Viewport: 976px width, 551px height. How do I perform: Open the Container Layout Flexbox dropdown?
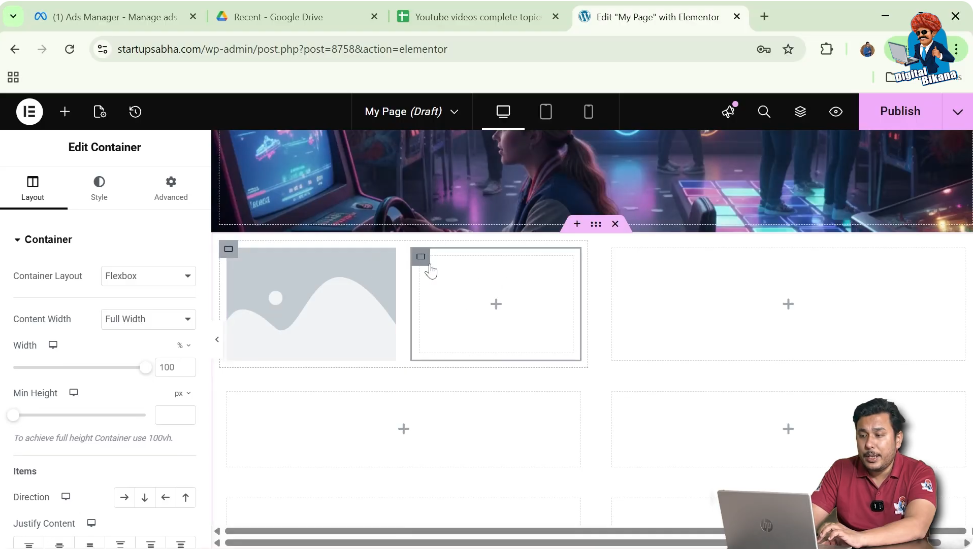tap(148, 276)
